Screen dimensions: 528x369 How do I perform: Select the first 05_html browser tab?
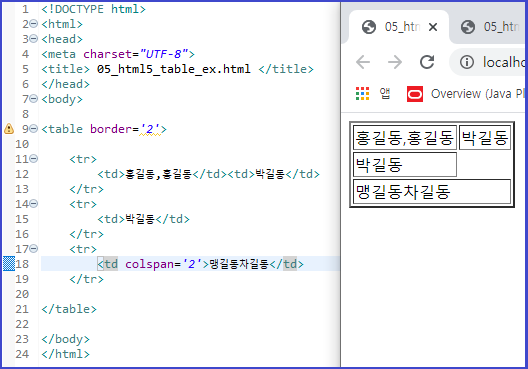click(x=398, y=27)
